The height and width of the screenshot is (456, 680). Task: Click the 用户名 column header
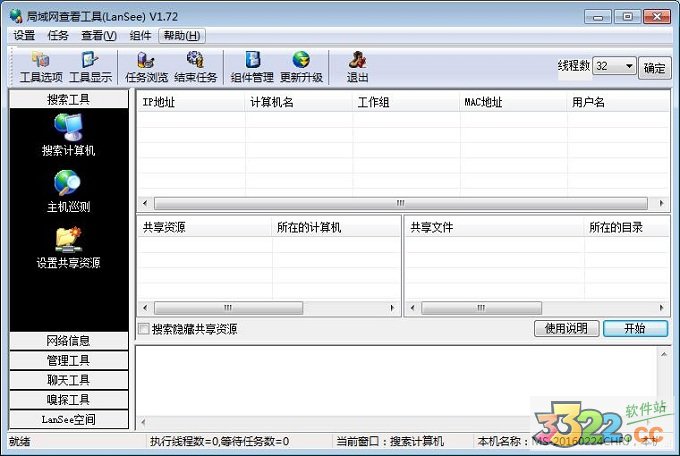pyautogui.click(x=618, y=102)
